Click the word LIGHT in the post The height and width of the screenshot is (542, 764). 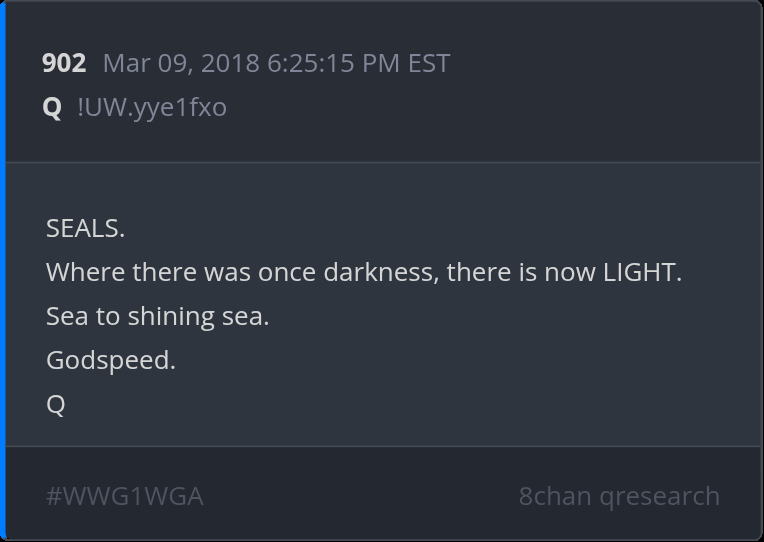[640, 272]
